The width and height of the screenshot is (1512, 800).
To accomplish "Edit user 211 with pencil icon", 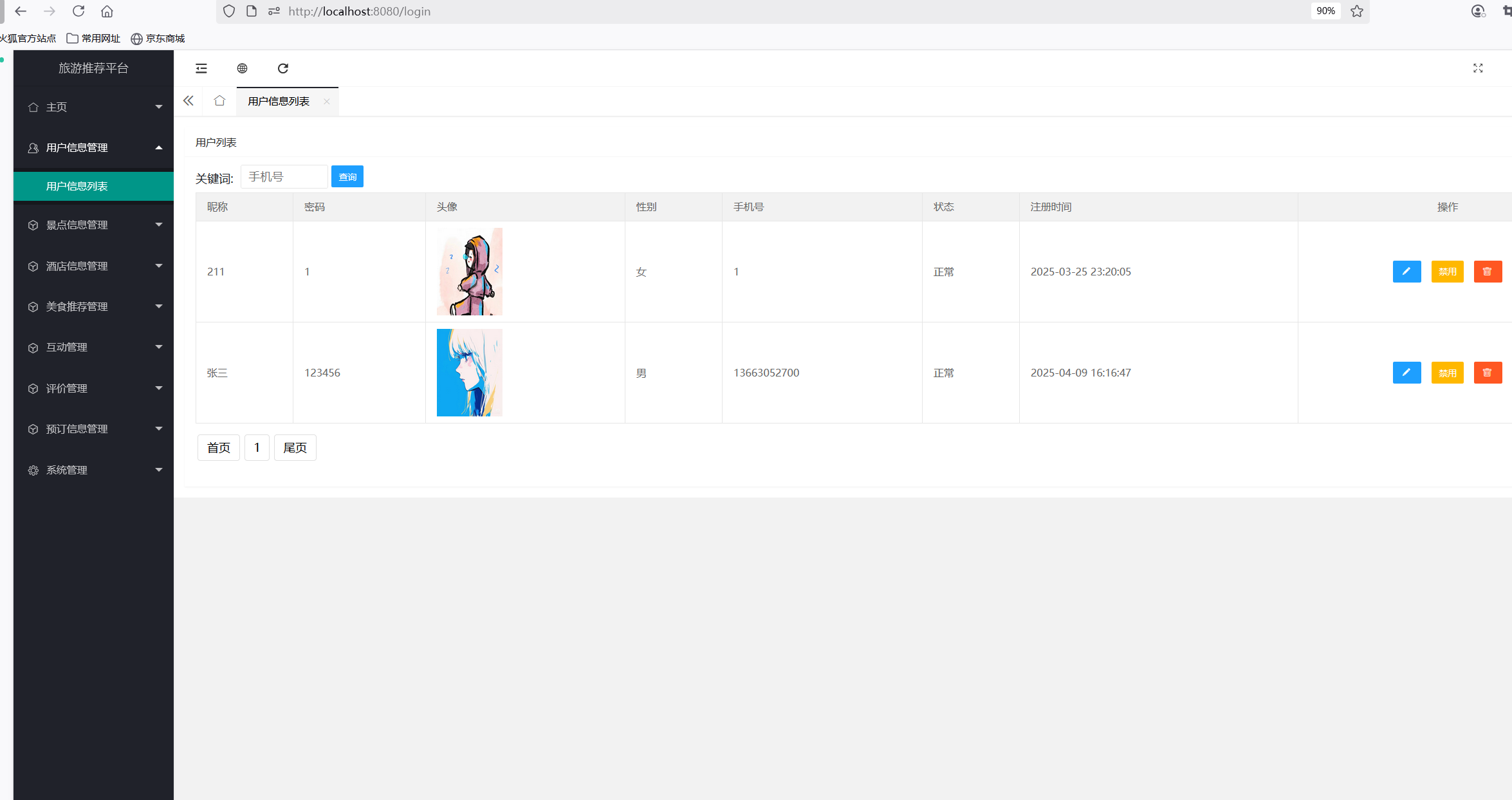I will point(1406,272).
